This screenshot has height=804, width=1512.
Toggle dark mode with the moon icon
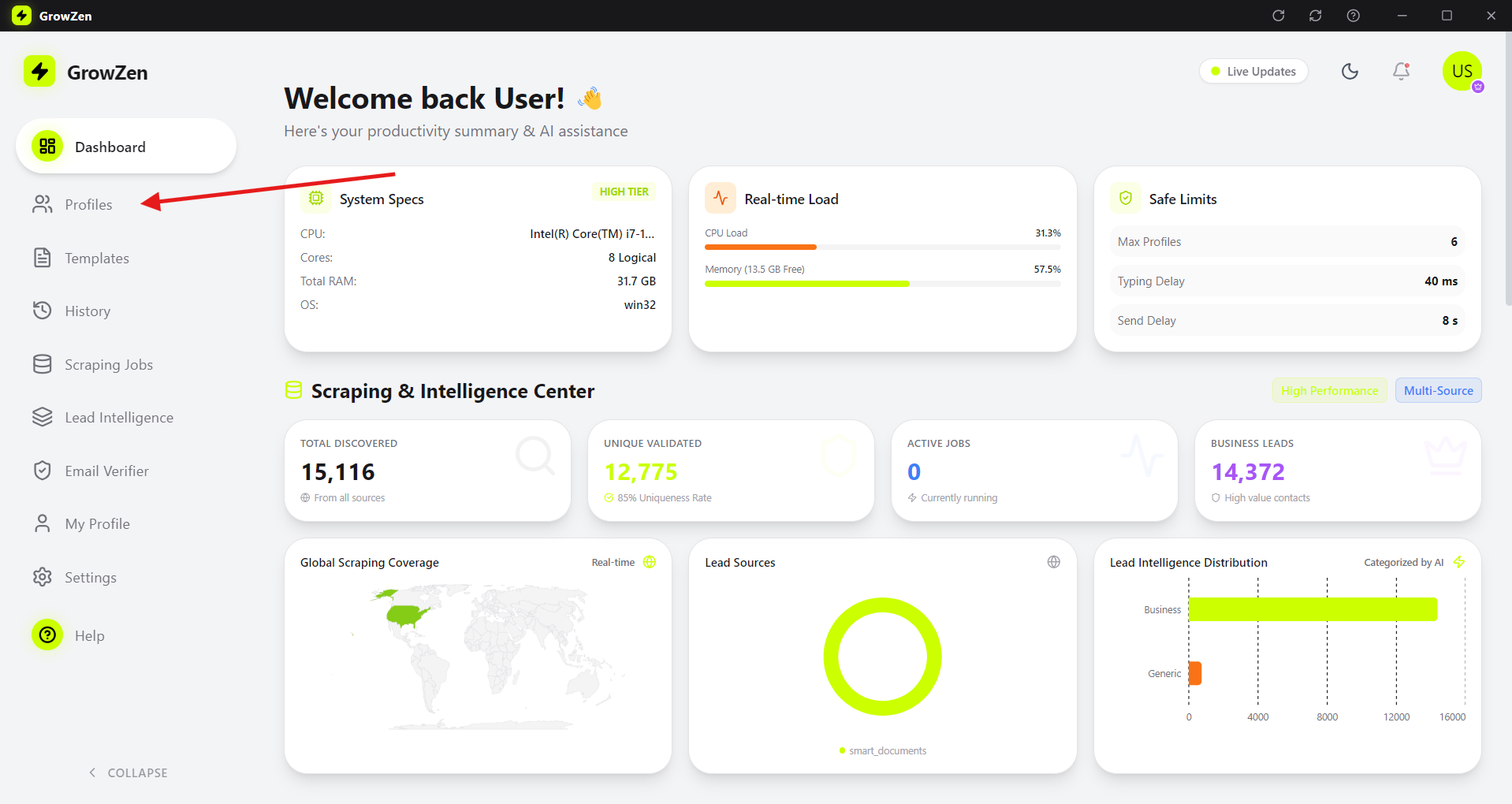click(x=1350, y=72)
